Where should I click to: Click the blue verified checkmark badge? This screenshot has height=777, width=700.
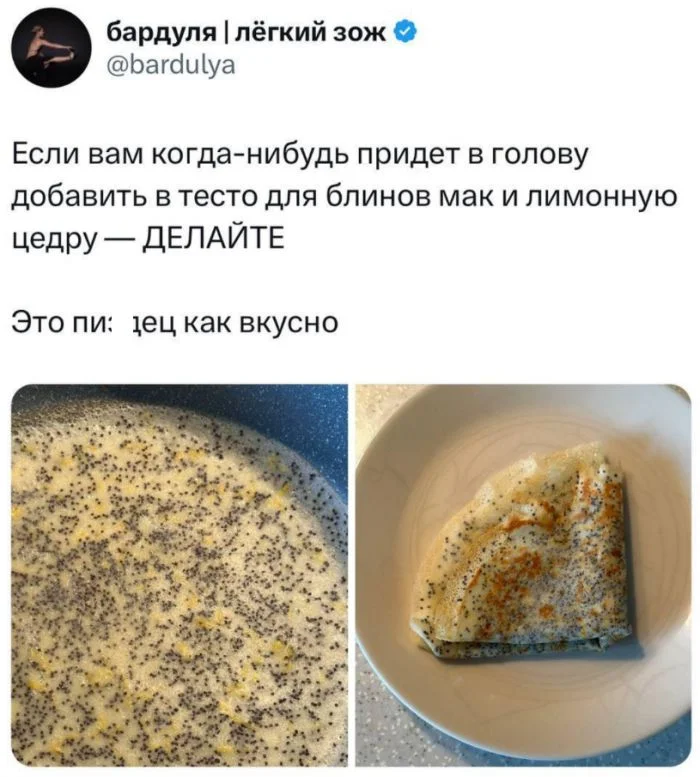click(x=405, y=33)
